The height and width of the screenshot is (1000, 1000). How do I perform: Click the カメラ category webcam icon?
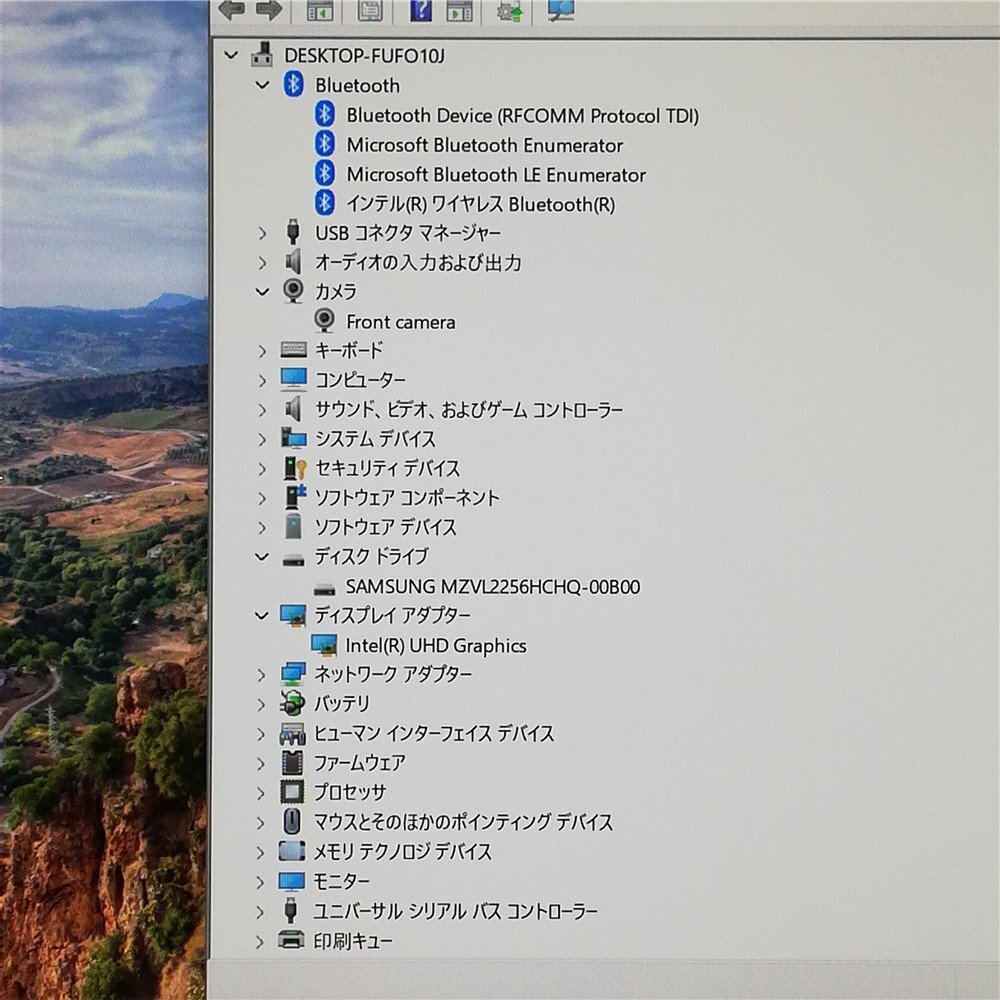(x=293, y=291)
